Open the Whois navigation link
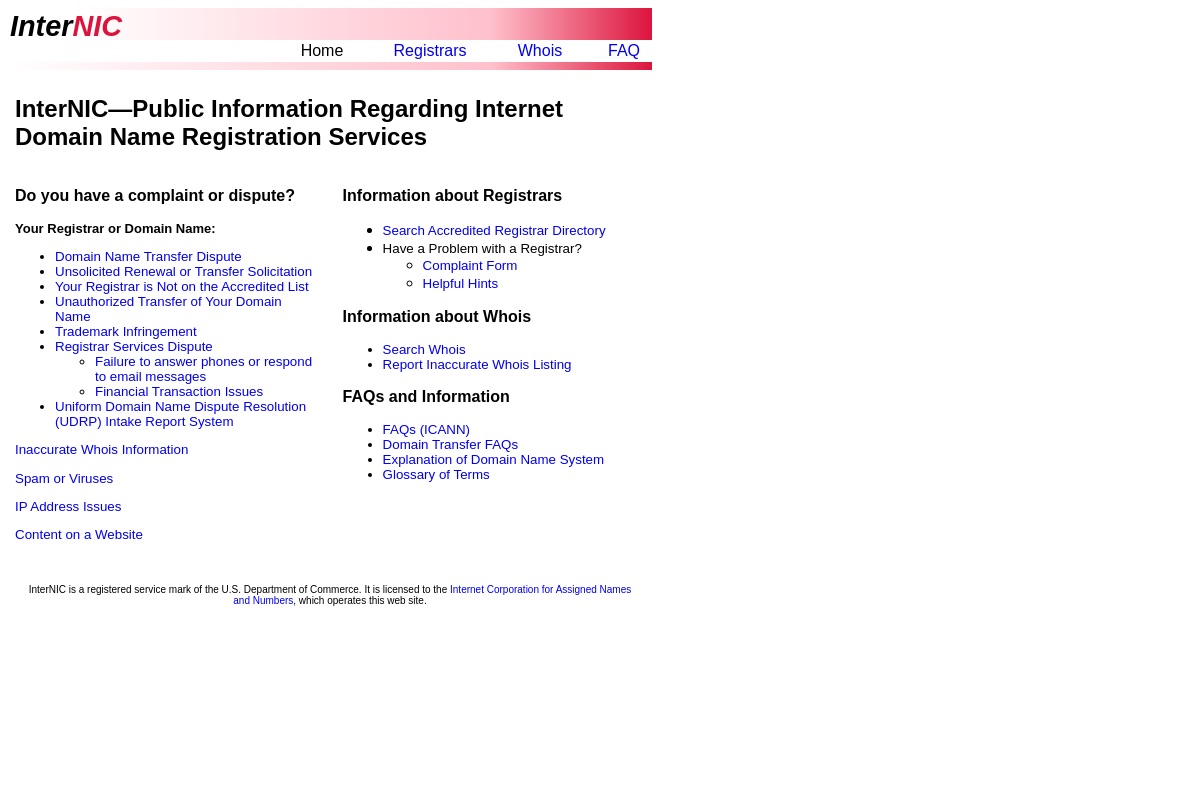1200x803 pixels. coord(539,51)
